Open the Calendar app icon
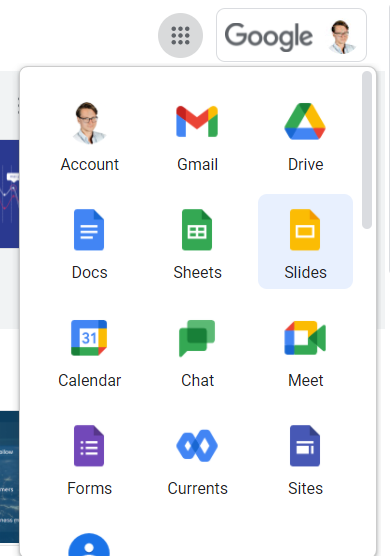 tap(89, 338)
